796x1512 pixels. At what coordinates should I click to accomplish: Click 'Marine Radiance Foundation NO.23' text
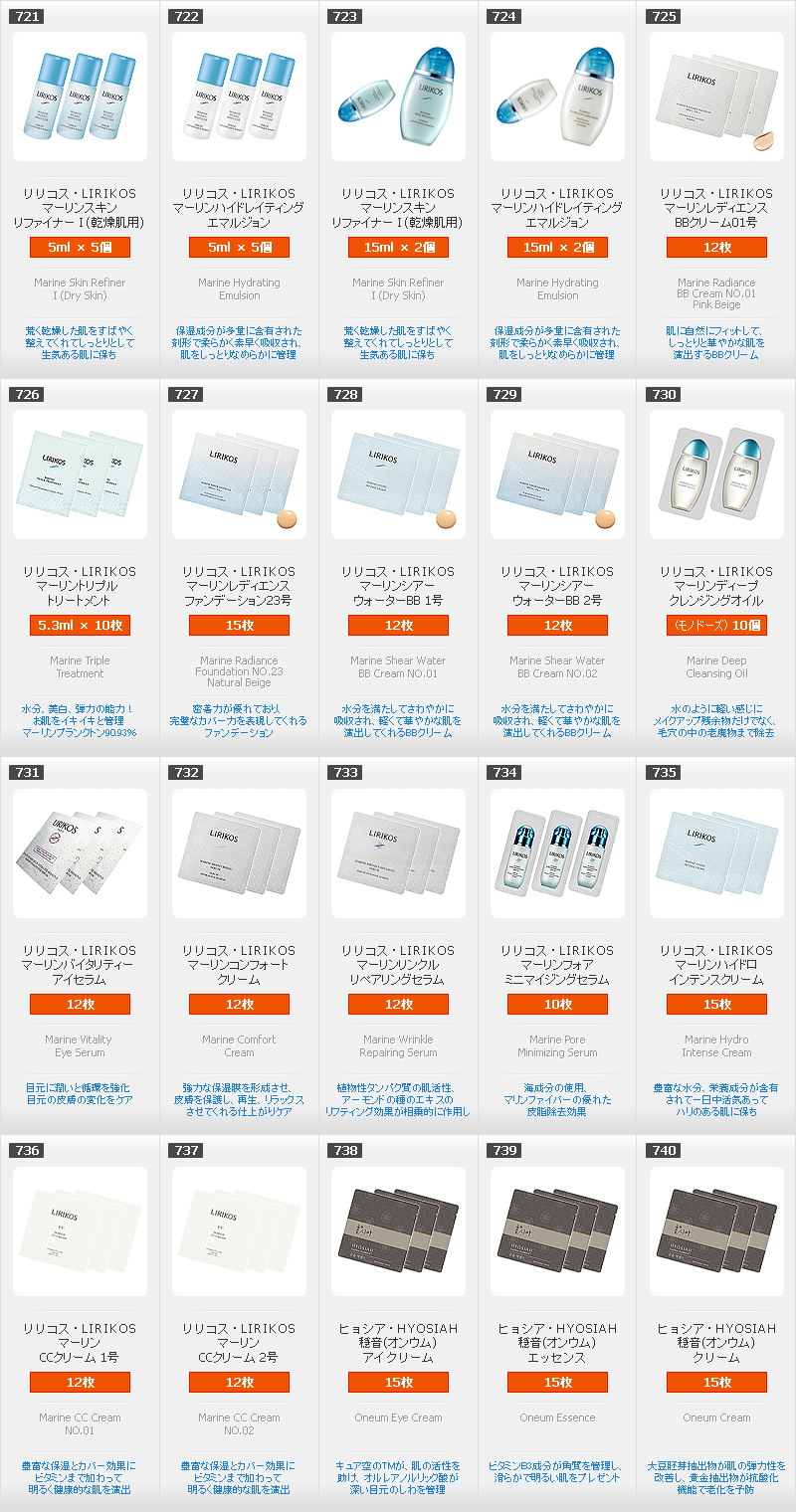pyautogui.click(x=239, y=666)
